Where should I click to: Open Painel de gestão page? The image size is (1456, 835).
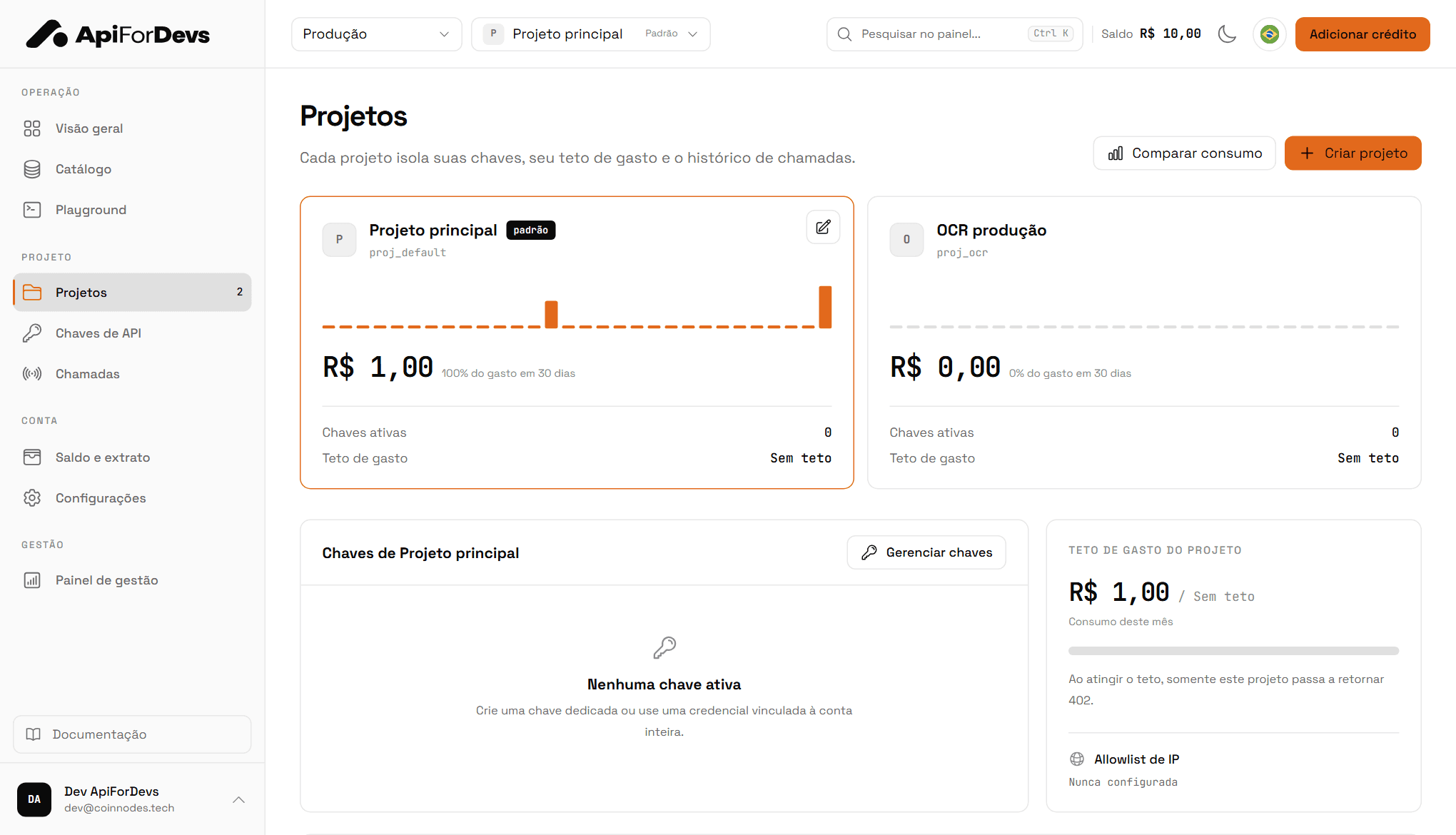(132, 580)
